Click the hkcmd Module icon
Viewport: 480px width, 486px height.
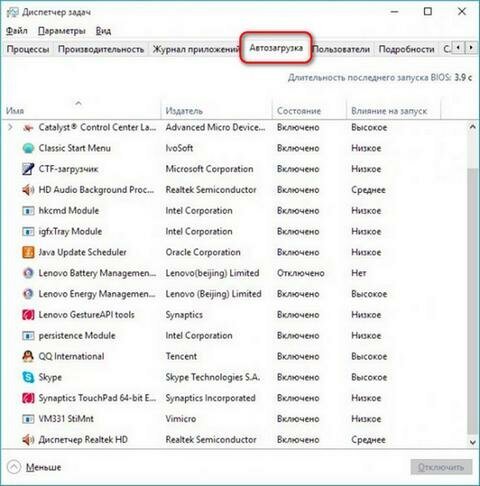coord(28,211)
